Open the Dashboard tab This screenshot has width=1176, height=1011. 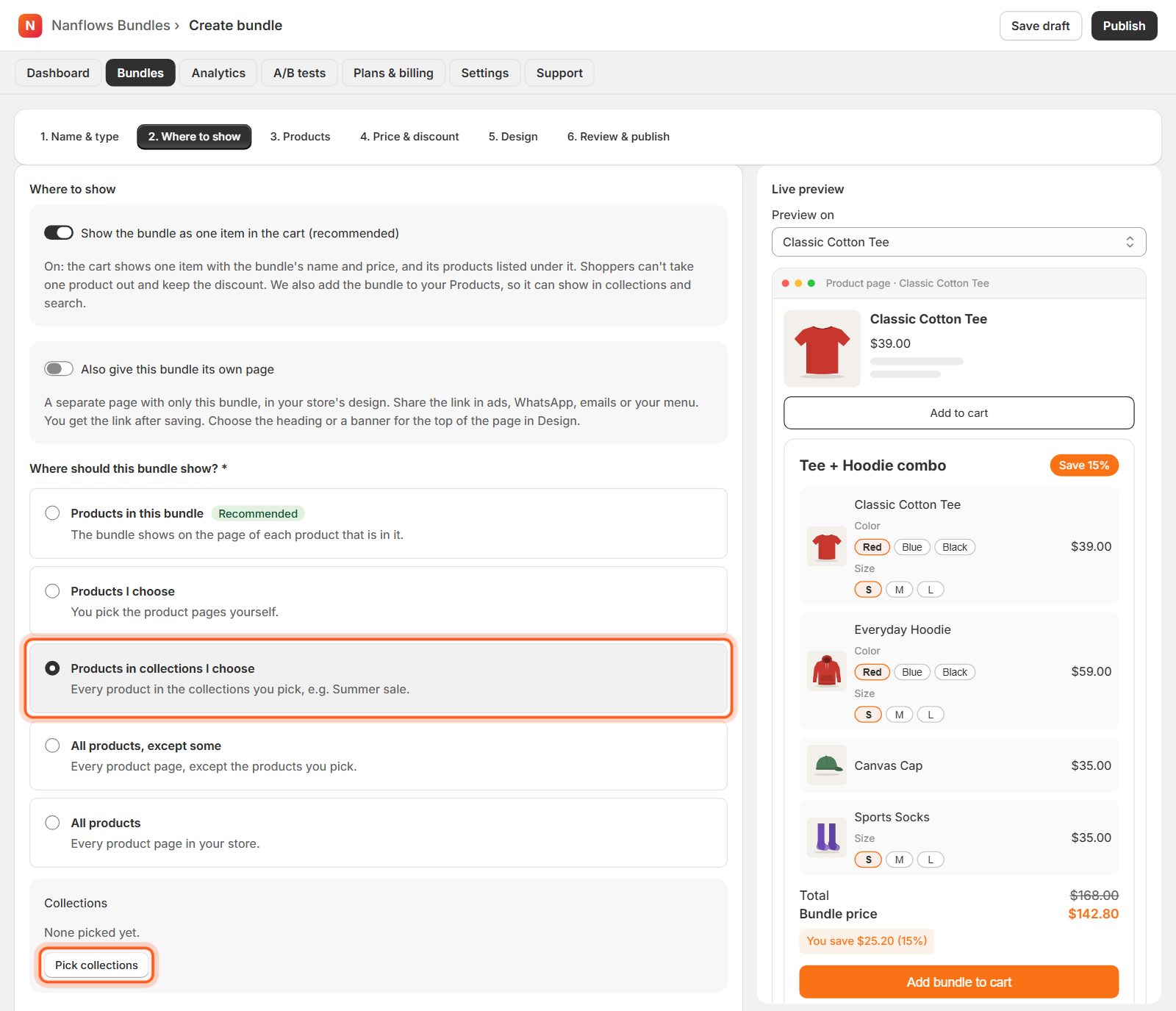[58, 73]
